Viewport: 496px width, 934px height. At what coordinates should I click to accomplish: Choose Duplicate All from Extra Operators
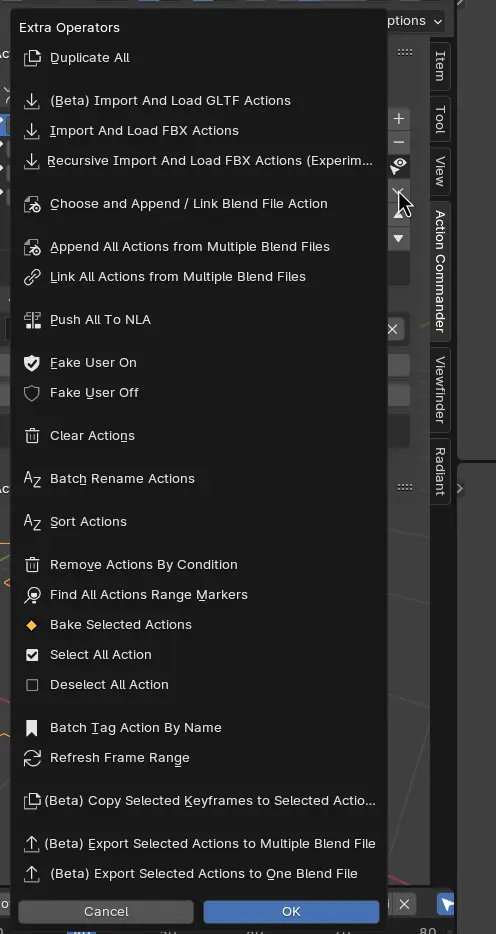coord(198,58)
